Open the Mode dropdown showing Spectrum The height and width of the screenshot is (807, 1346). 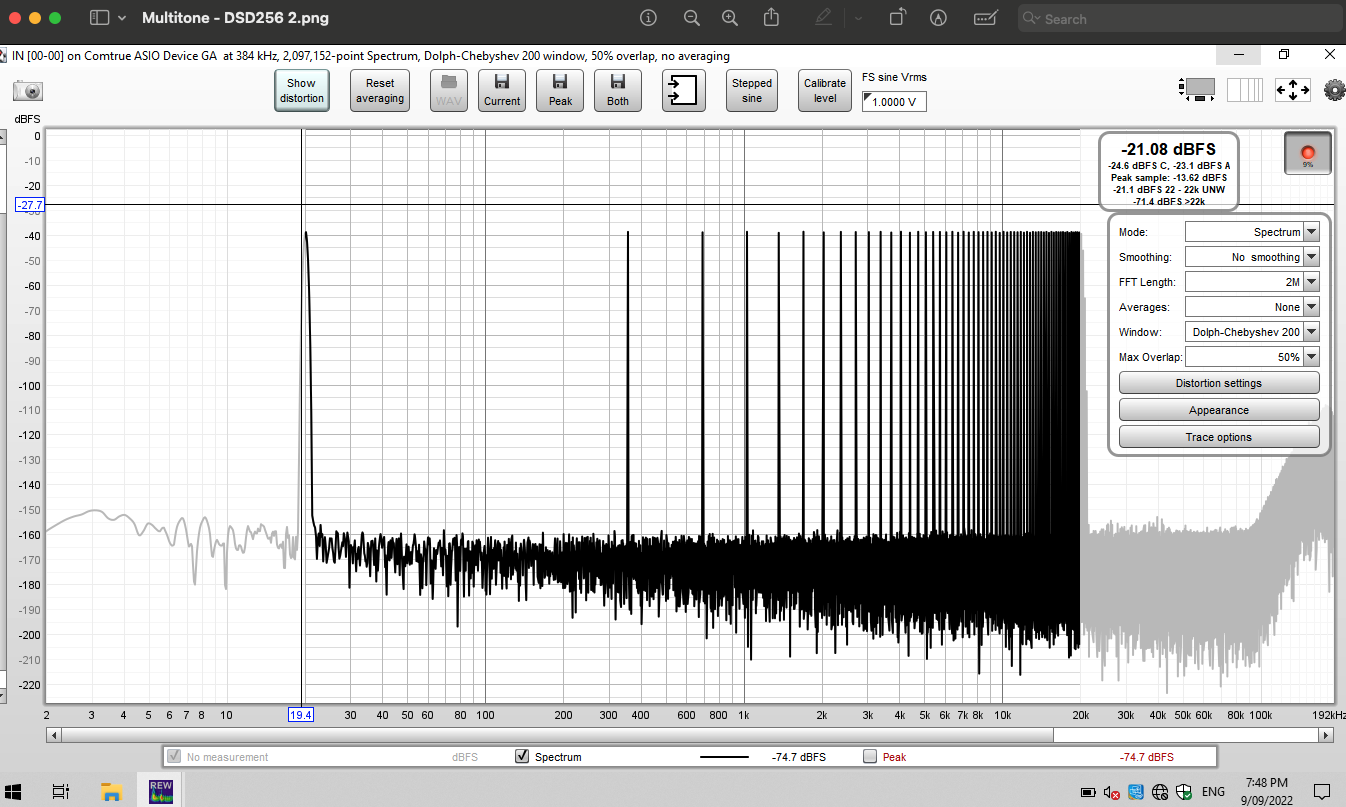1252,232
